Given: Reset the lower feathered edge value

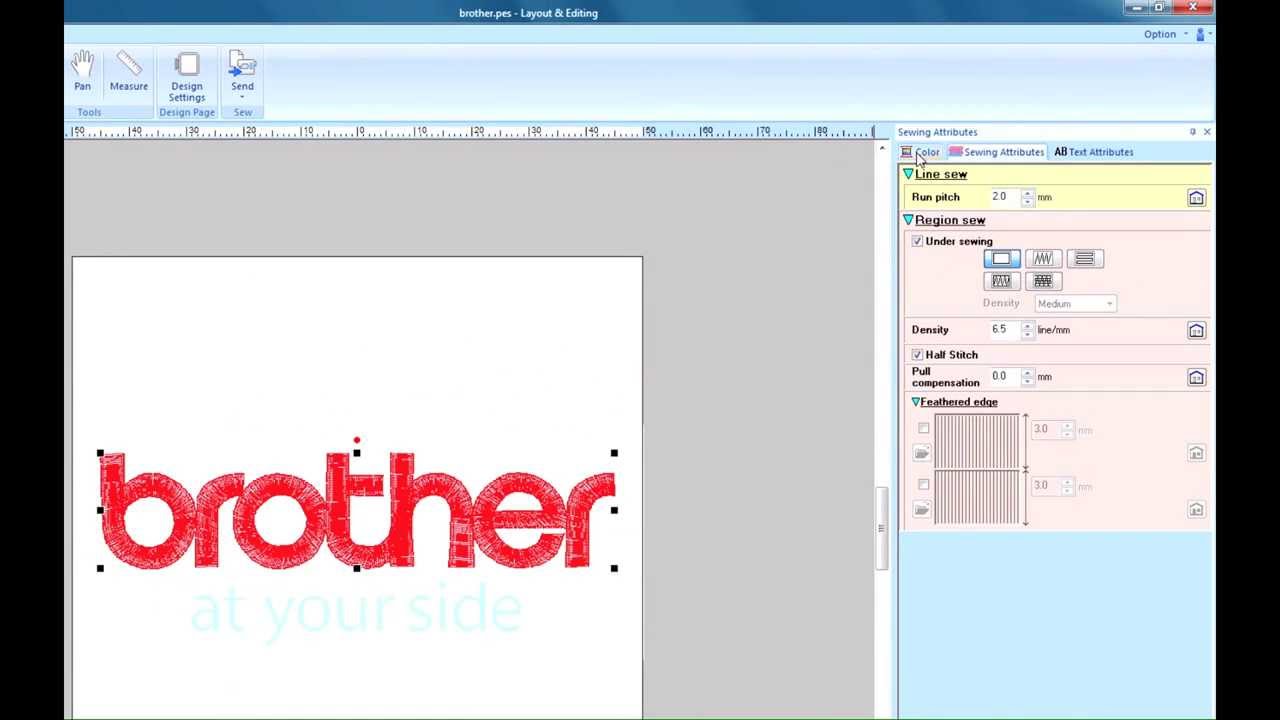Looking at the screenshot, I should pos(1196,510).
